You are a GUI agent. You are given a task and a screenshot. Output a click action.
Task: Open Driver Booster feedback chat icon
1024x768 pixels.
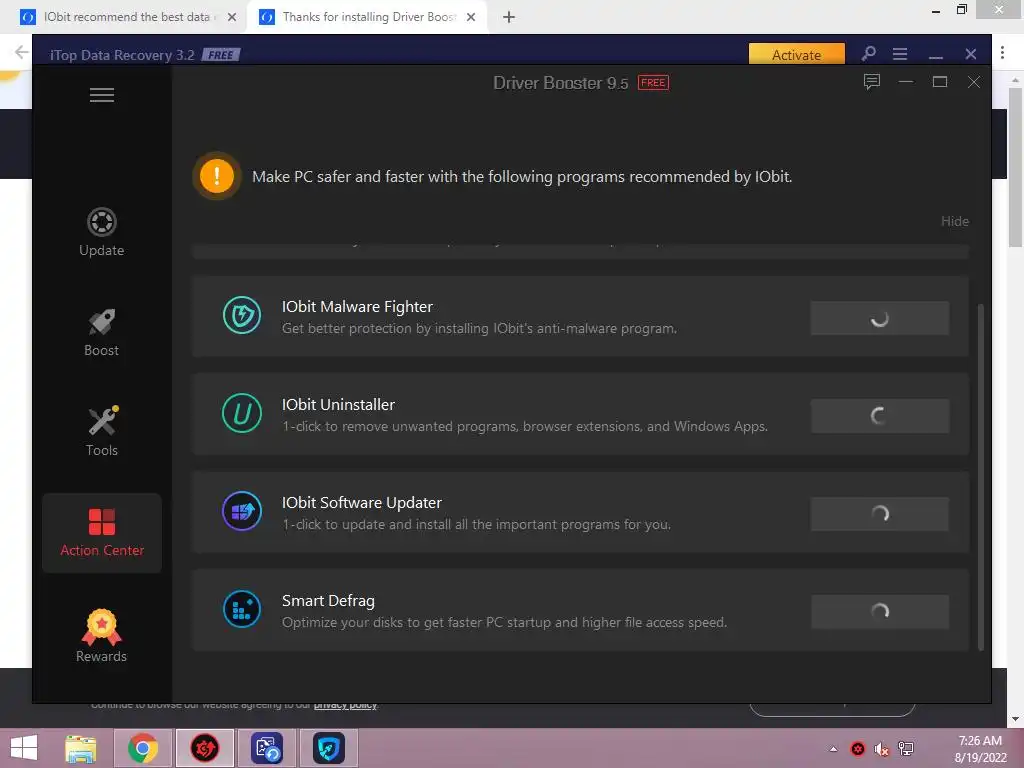point(872,82)
